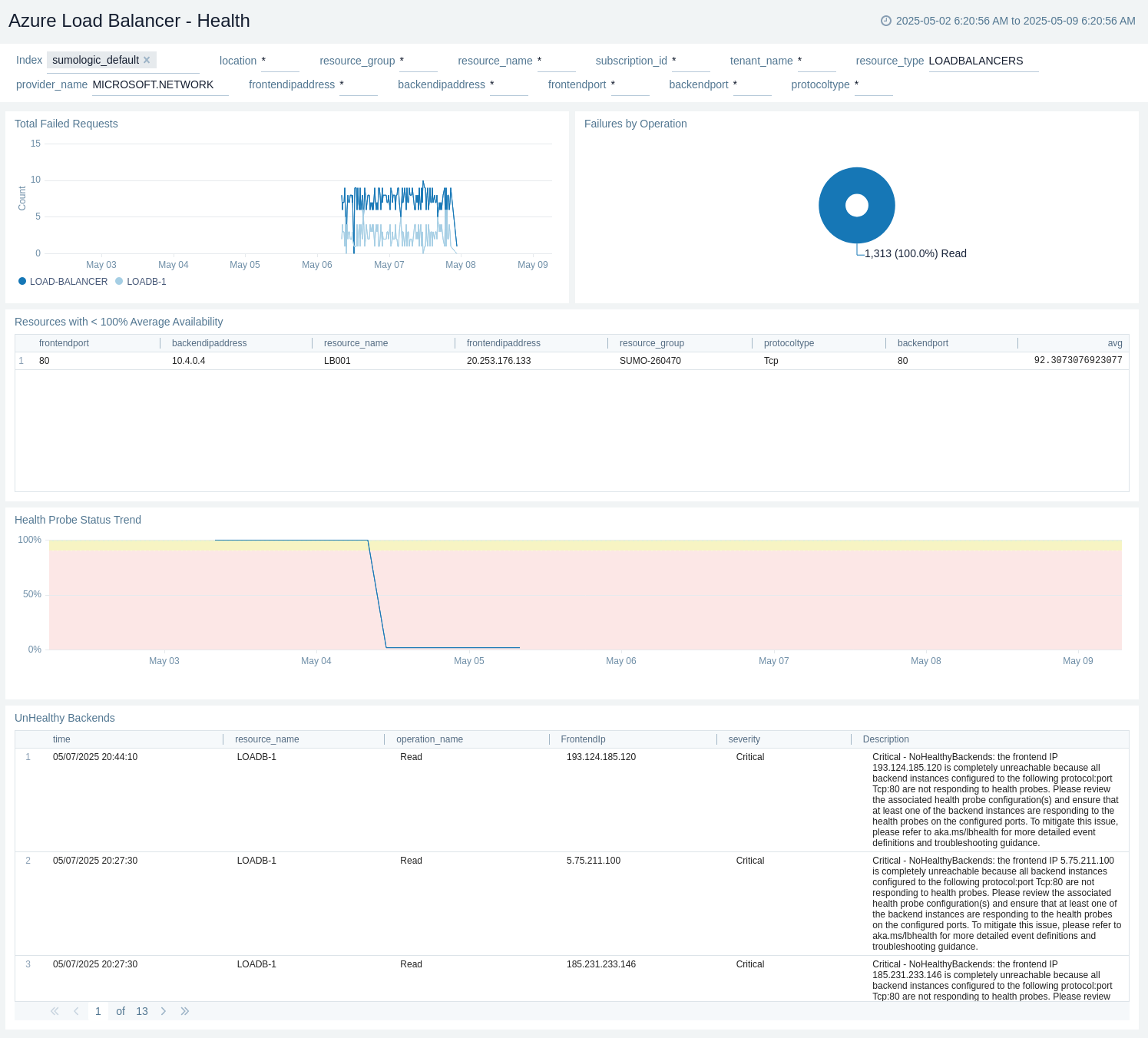The width and height of the screenshot is (1148, 1038).
Task: Remove the sumologic_default index tag
Action: pos(147,60)
